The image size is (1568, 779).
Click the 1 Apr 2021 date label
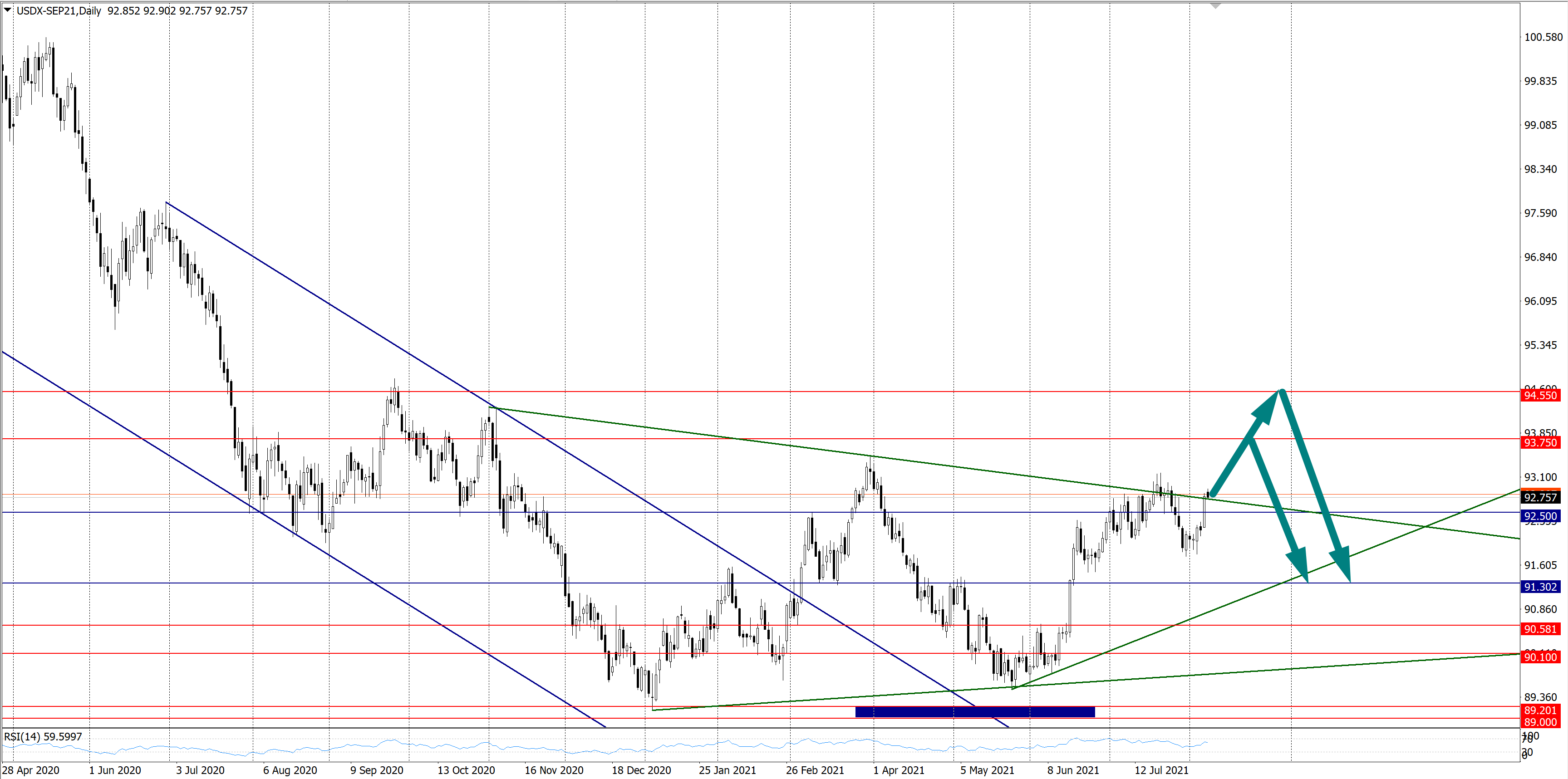click(899, 770)
